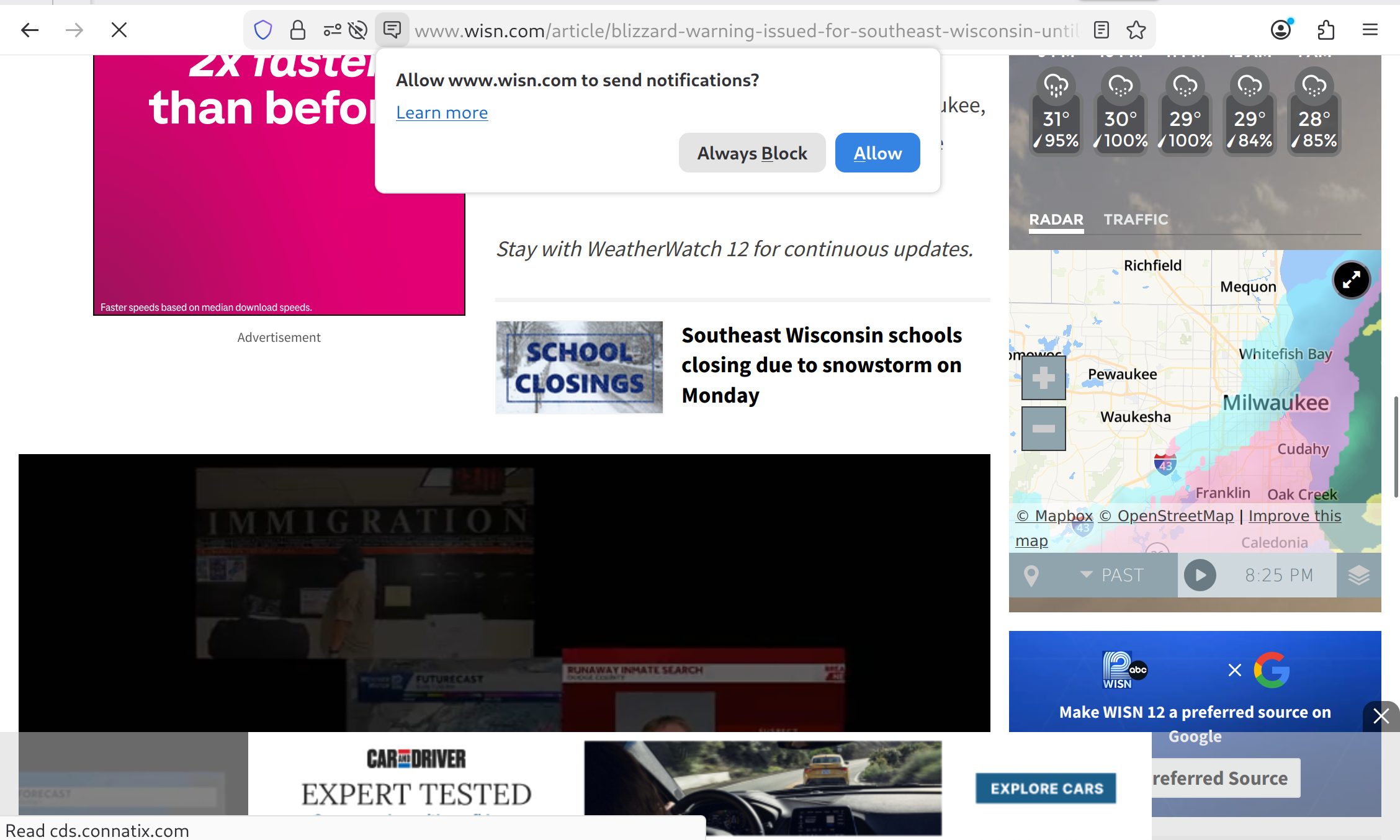Open the Firefox account icon
This screenshot has width=1400, height=840.
(1281, 30)
